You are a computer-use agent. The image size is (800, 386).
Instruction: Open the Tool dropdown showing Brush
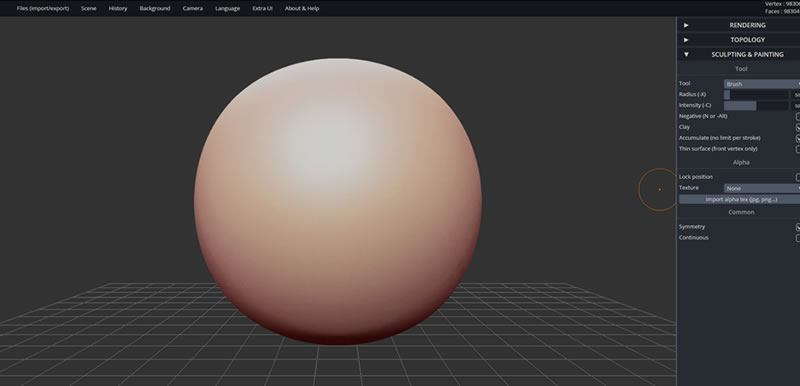[762, 84]
